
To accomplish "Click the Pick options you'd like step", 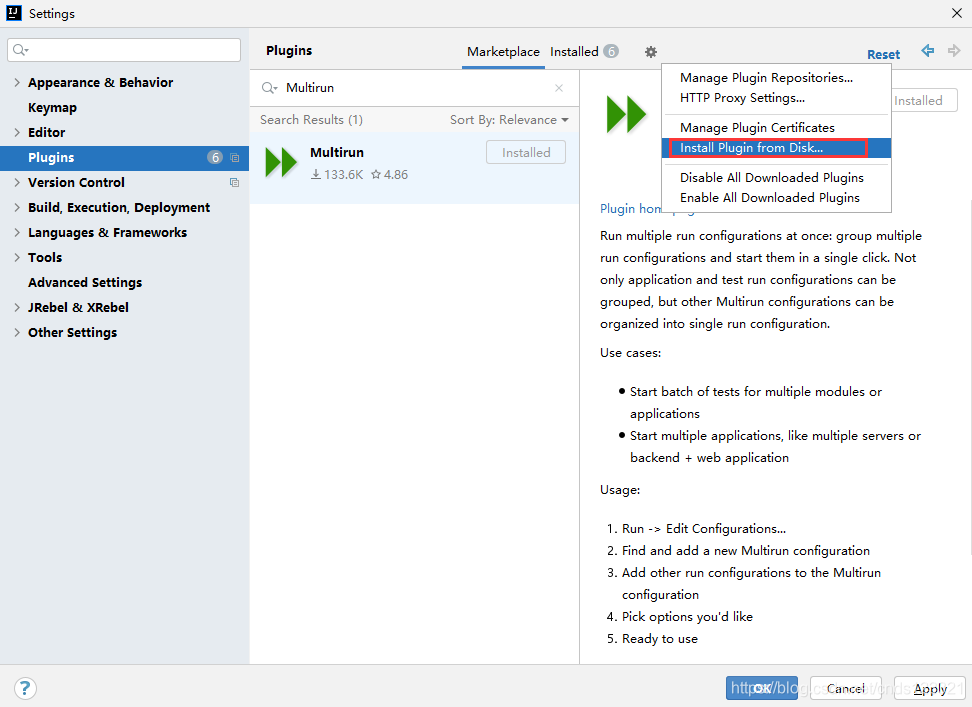I will [687, 617].
